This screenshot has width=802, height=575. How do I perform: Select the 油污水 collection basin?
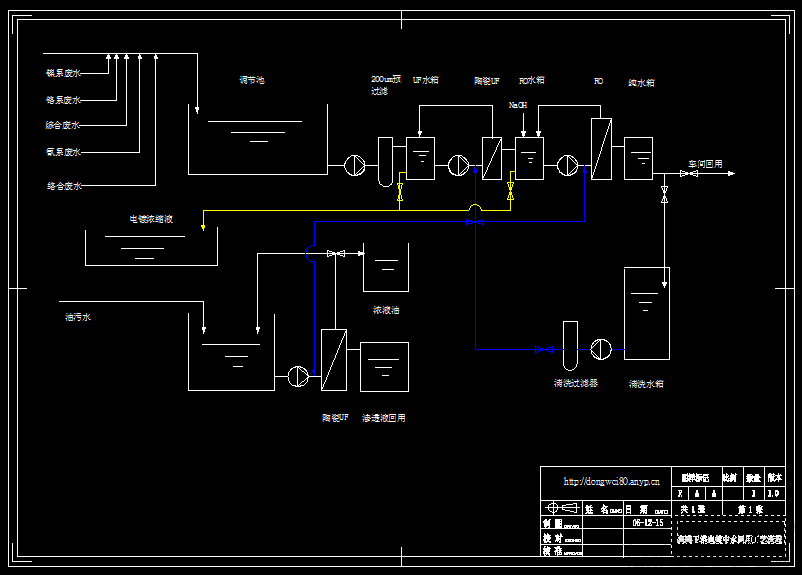tap(231, 352)
